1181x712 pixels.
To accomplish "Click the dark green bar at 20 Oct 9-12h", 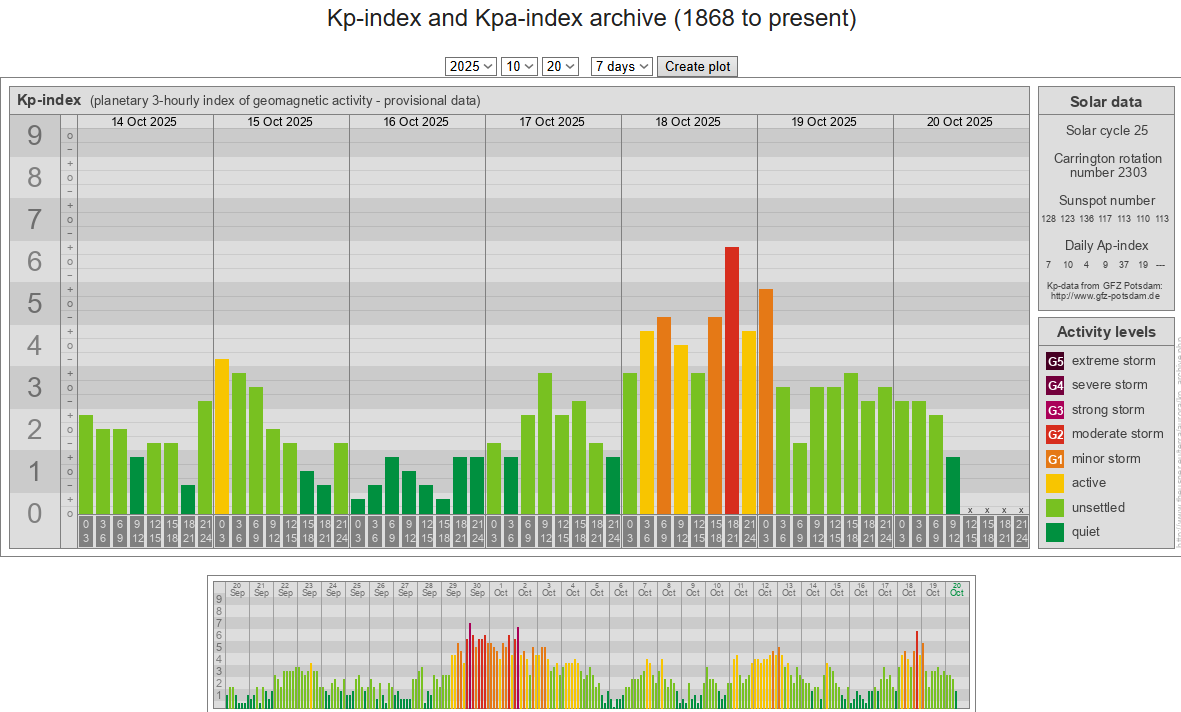I will (x=953, y=485).
